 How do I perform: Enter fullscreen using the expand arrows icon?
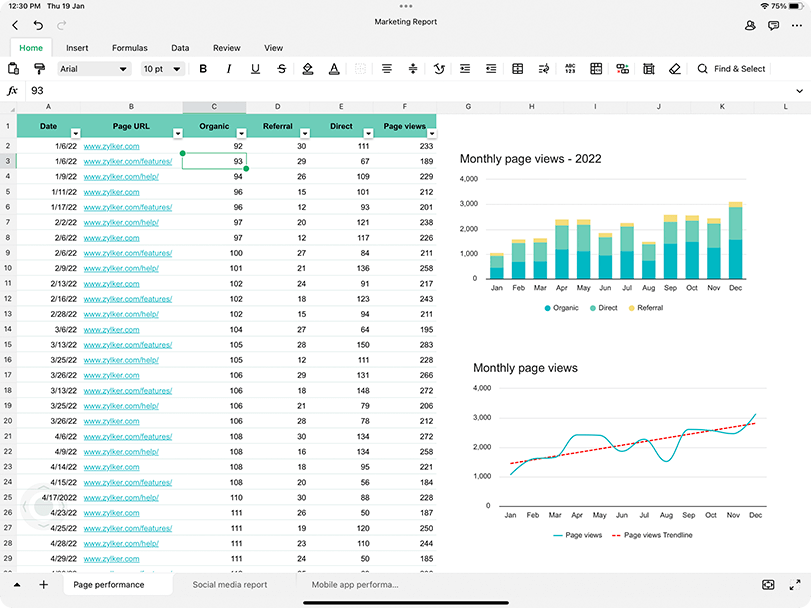[795, 584]
